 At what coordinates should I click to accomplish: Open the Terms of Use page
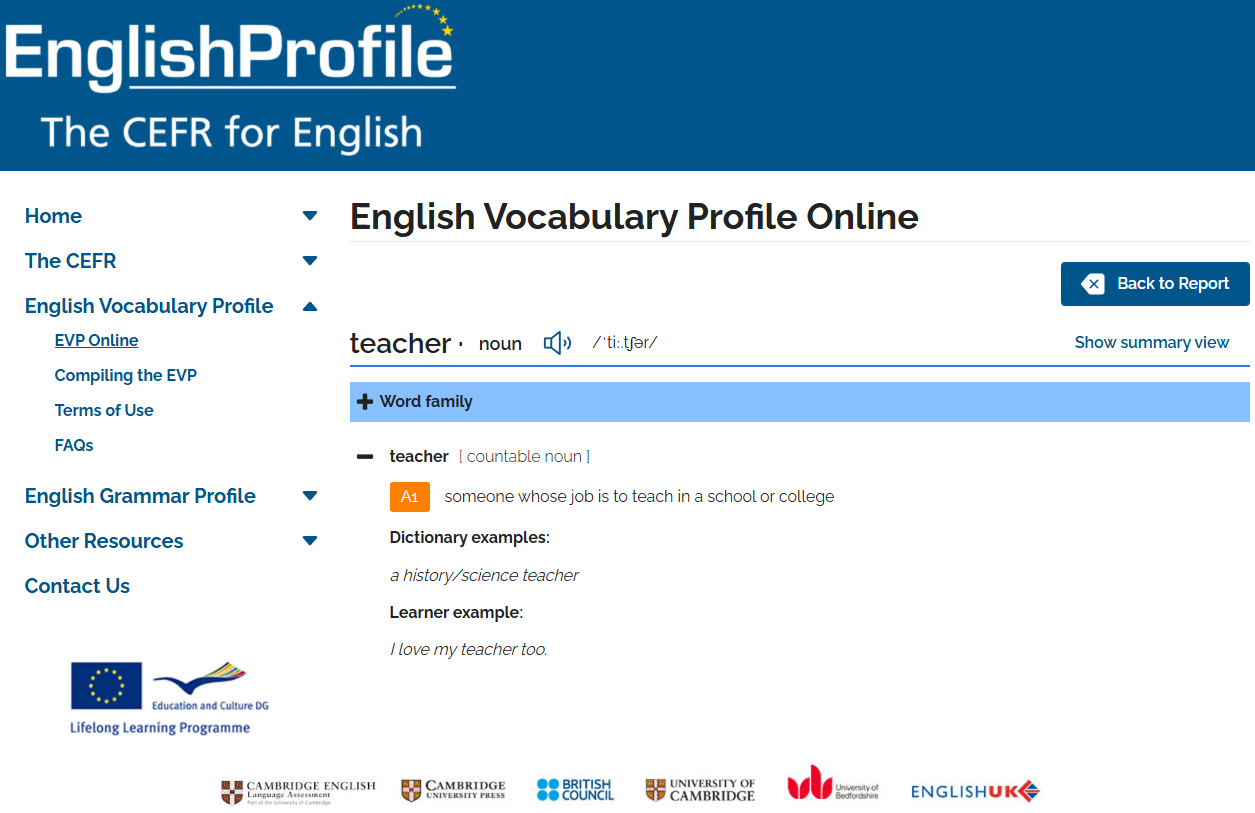[104, 410]
